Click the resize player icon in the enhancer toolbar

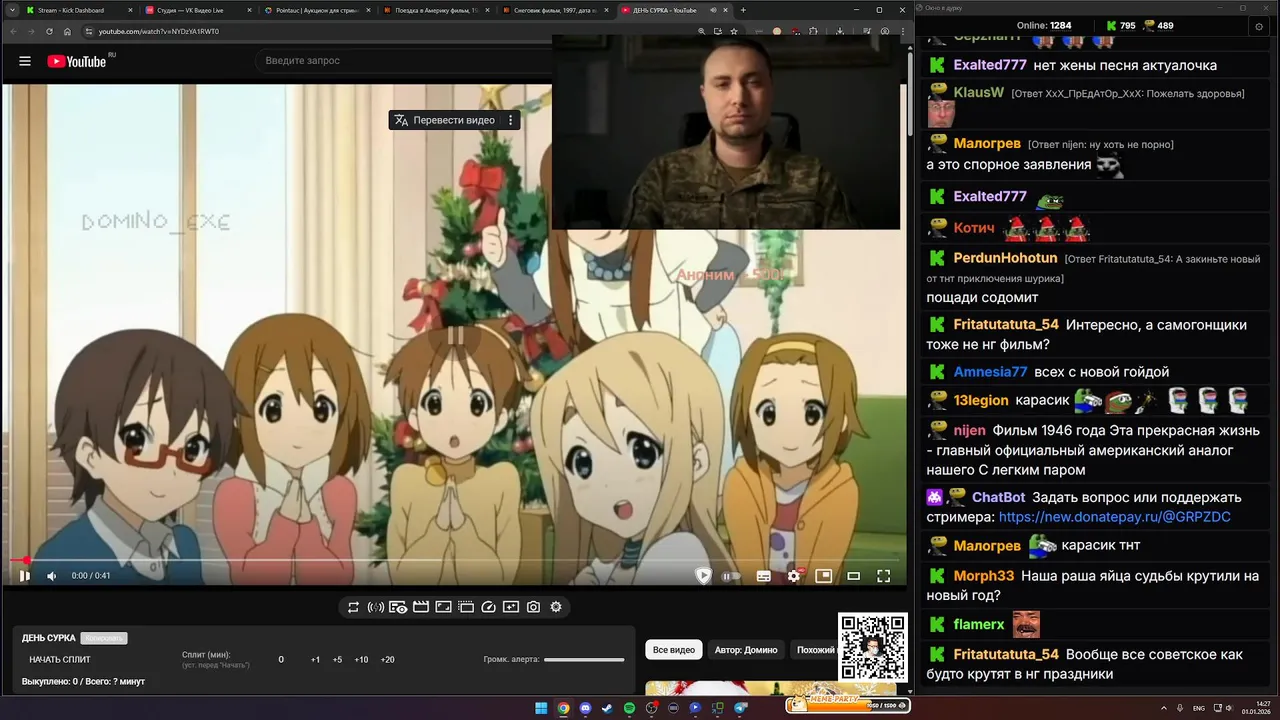(x=443, y=607)
